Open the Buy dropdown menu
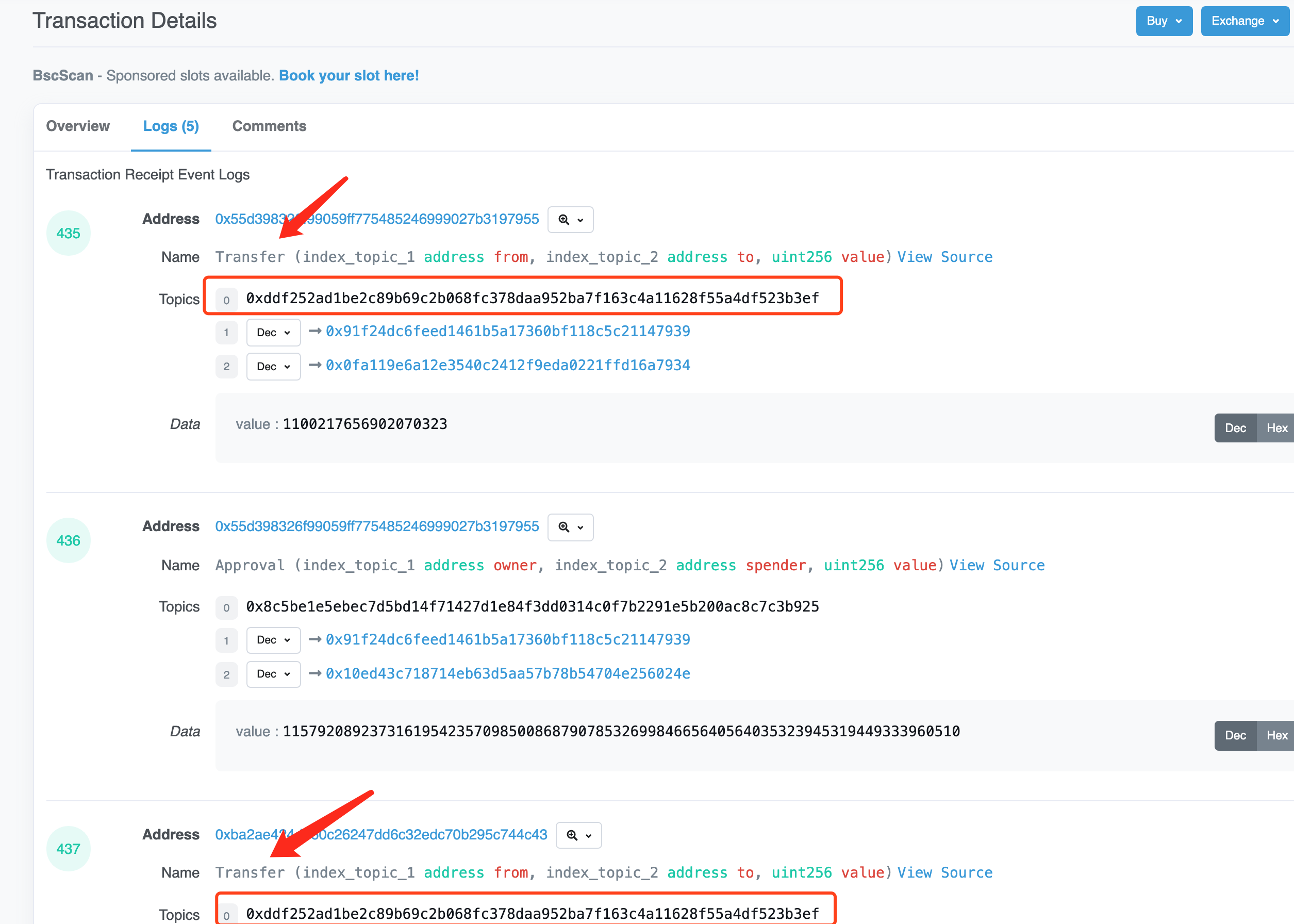This screenshot has height=924, width=1294. click(x=1164, y=21)
